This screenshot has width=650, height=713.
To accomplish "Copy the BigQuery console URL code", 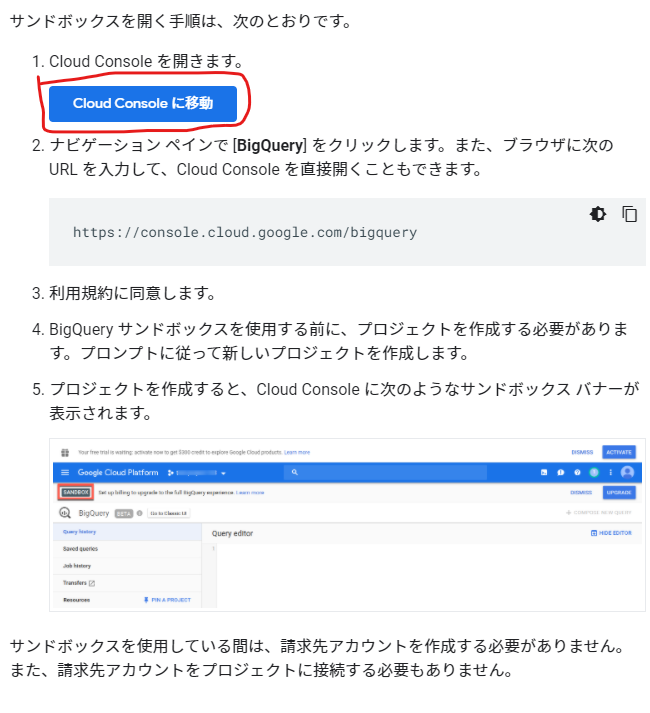I will click(630, 214).
